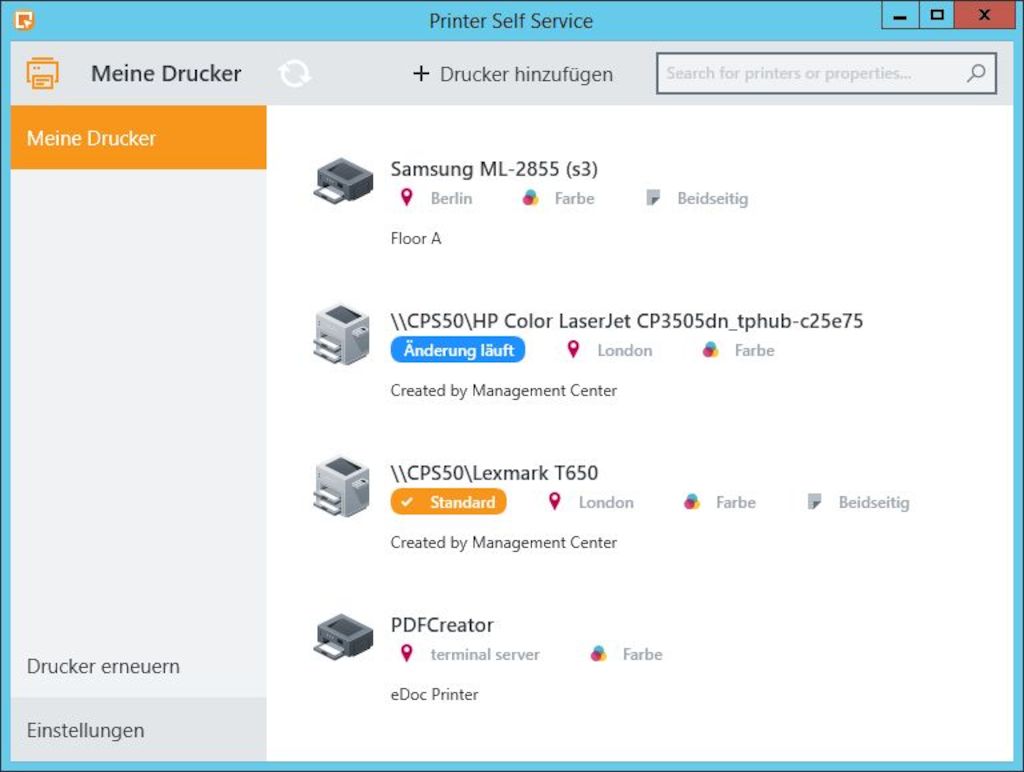Screen dimensions: 1024x772
Task: Click the color icon on Lexmark T650 row
Action: pos(692,502)
